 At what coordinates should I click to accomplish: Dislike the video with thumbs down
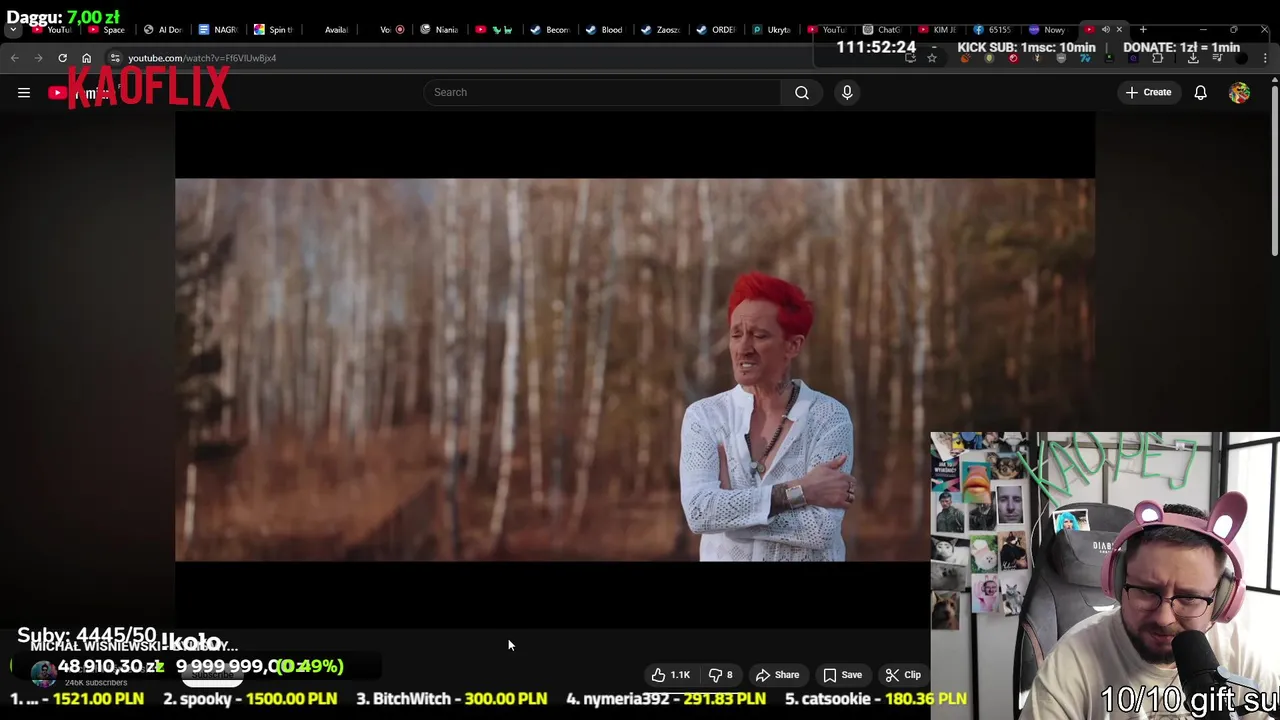[x=721, y=675]
